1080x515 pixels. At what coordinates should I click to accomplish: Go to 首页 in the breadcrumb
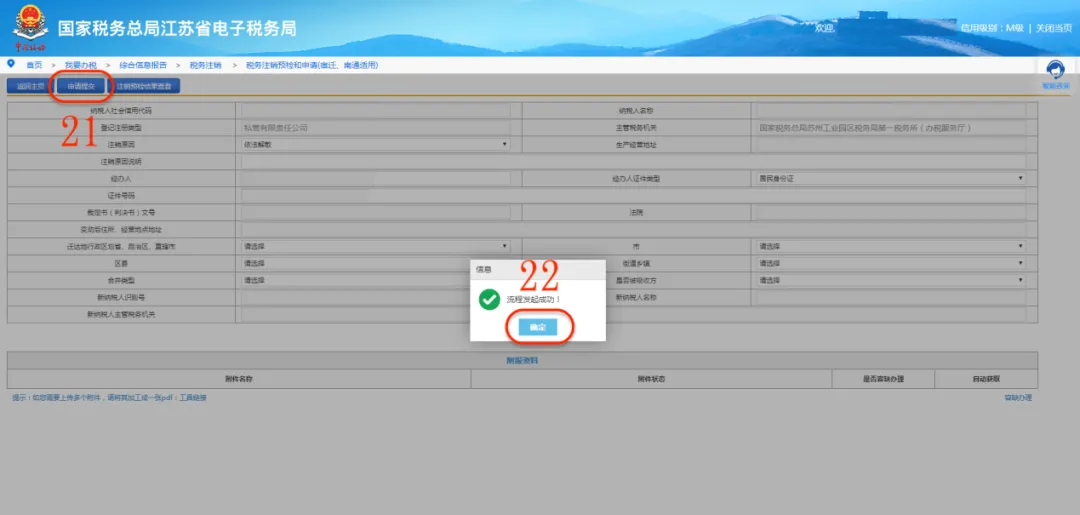pyautogui.click(x=34, y=65)
